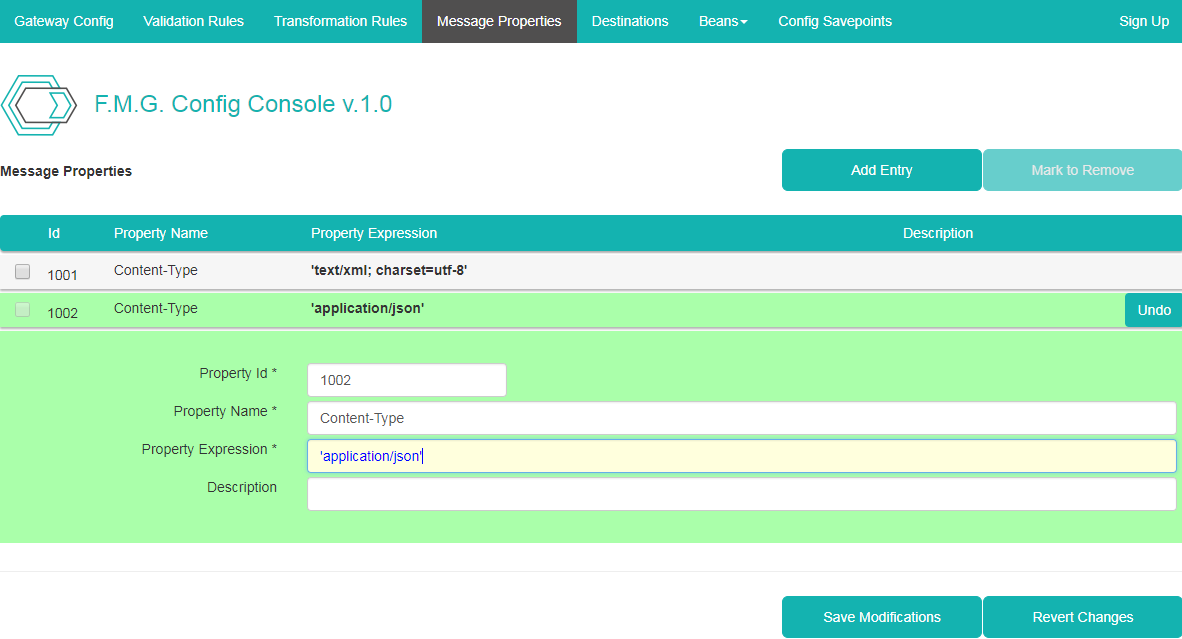Switch to Validation Rules tab
Image resolution: width=1182 pixels, height=639 pixels.
pos(193,21)
